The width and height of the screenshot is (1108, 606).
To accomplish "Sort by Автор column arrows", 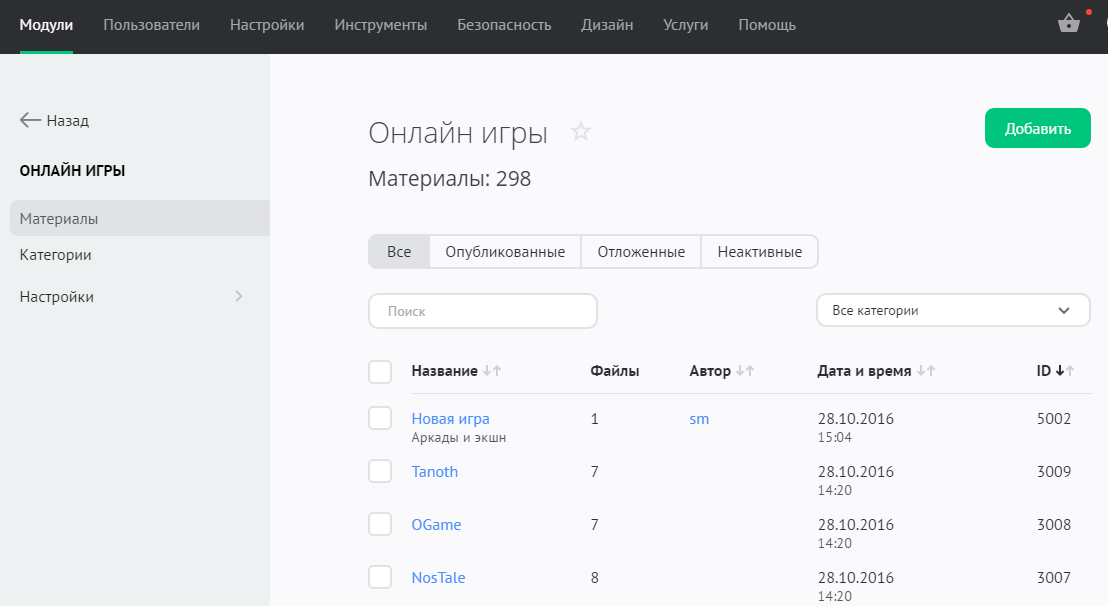I will tap(745, 371).
